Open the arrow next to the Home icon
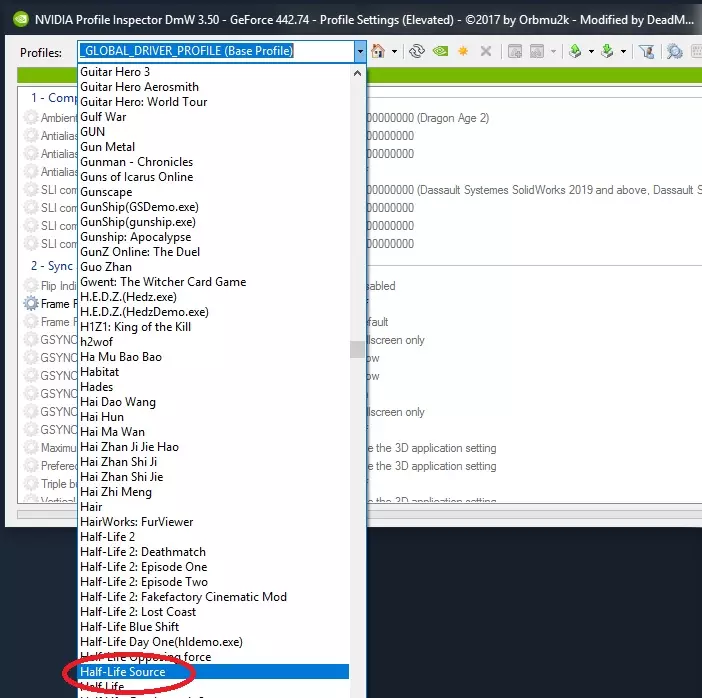This screenshot has height=698, width=702. point(394,51)
